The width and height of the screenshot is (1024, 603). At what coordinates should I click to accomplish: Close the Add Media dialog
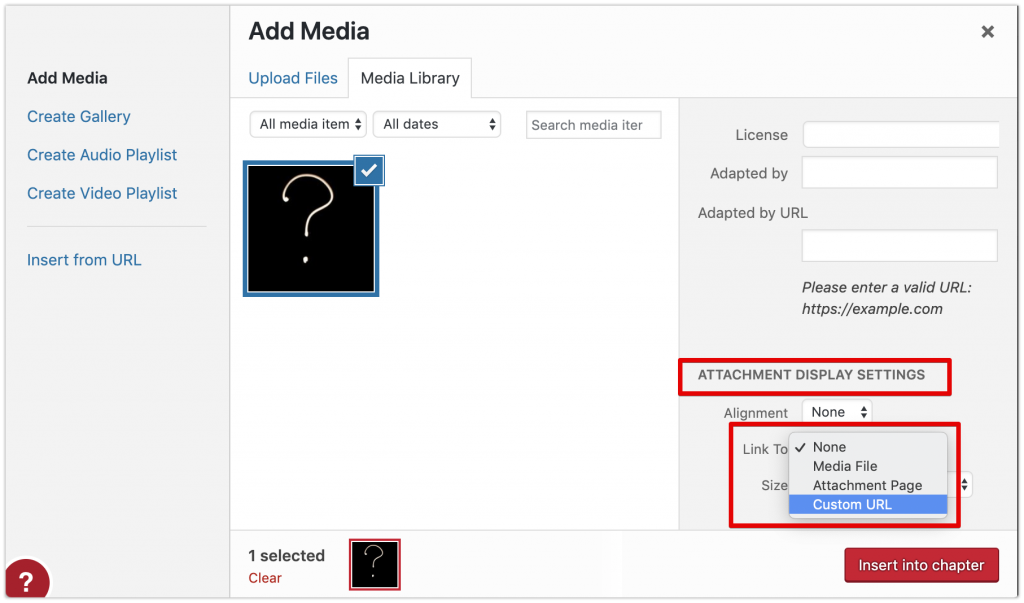coord(987,31)
